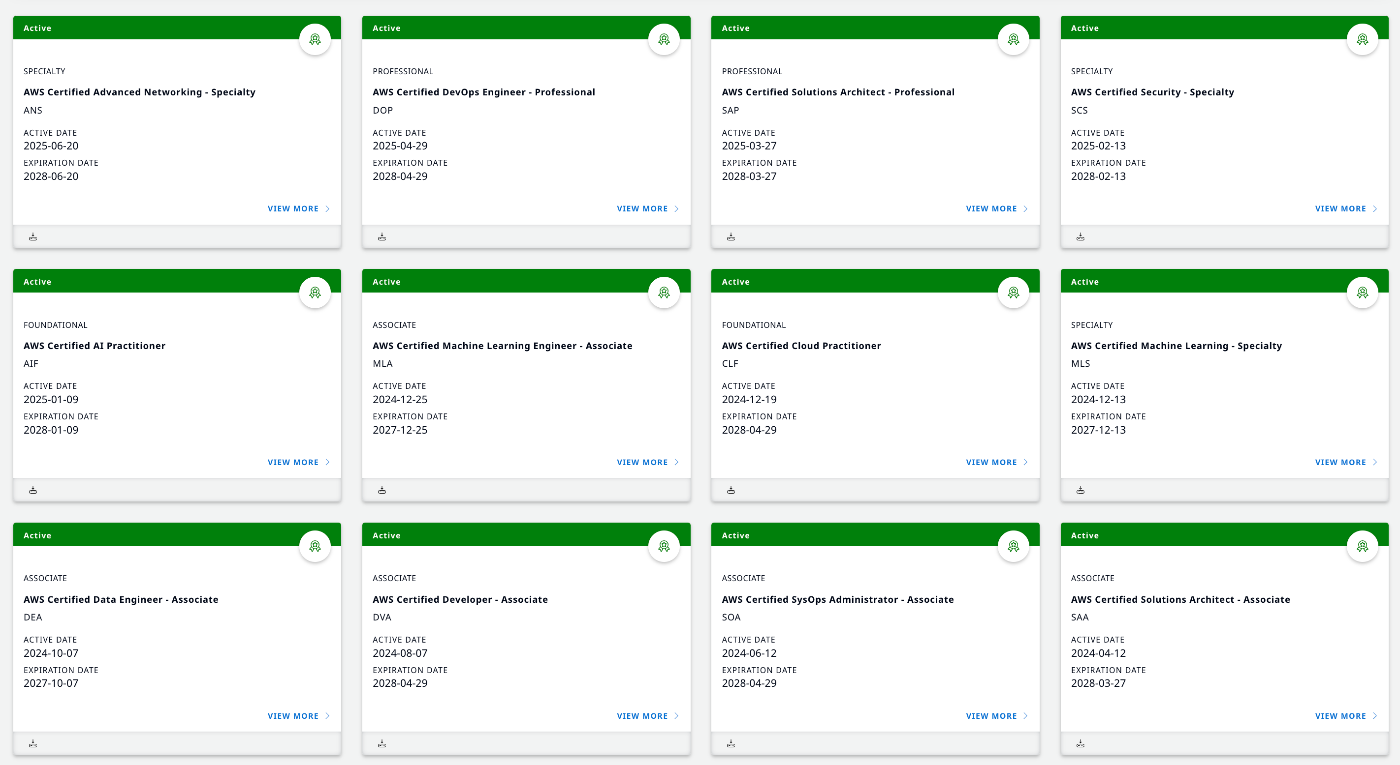1400x765 pixels.
Task: Click title AWS Certified Solutions Architect - Associate
Action: [x=1181, y=600]
